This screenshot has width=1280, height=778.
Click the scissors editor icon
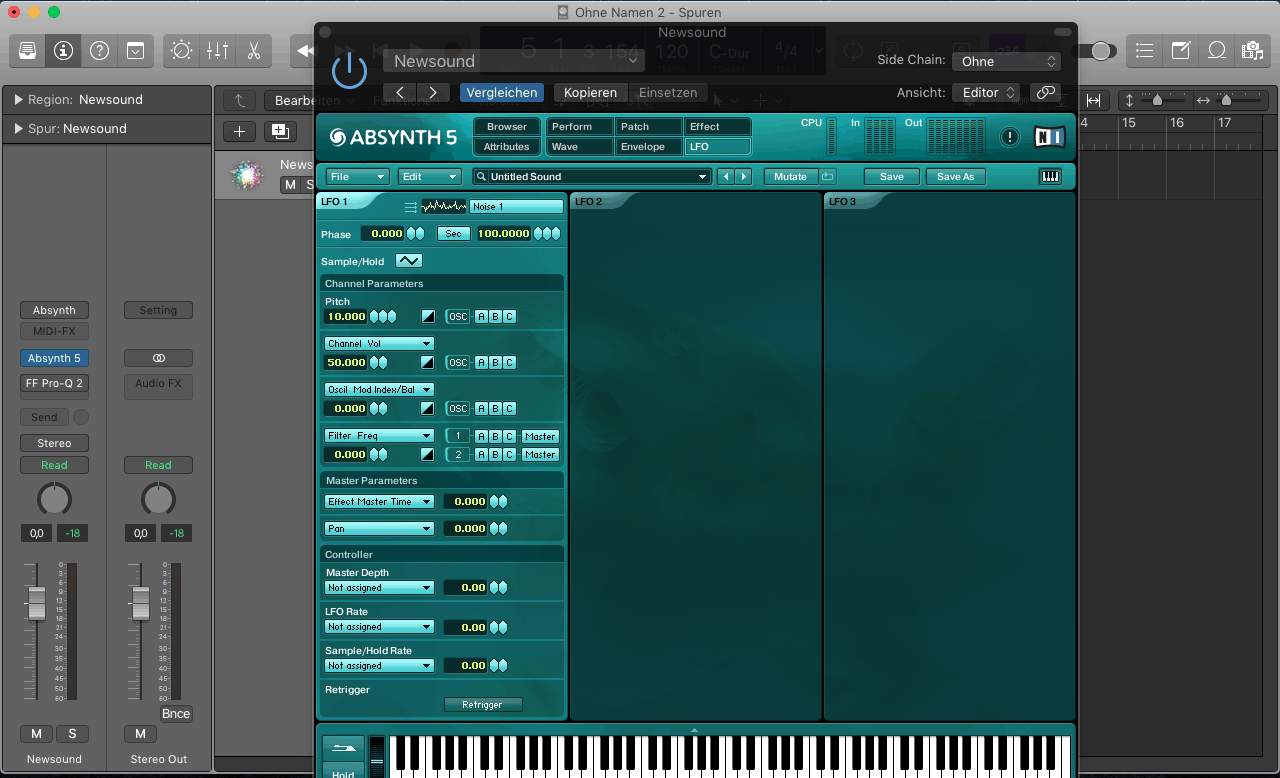tap(253, 50)
